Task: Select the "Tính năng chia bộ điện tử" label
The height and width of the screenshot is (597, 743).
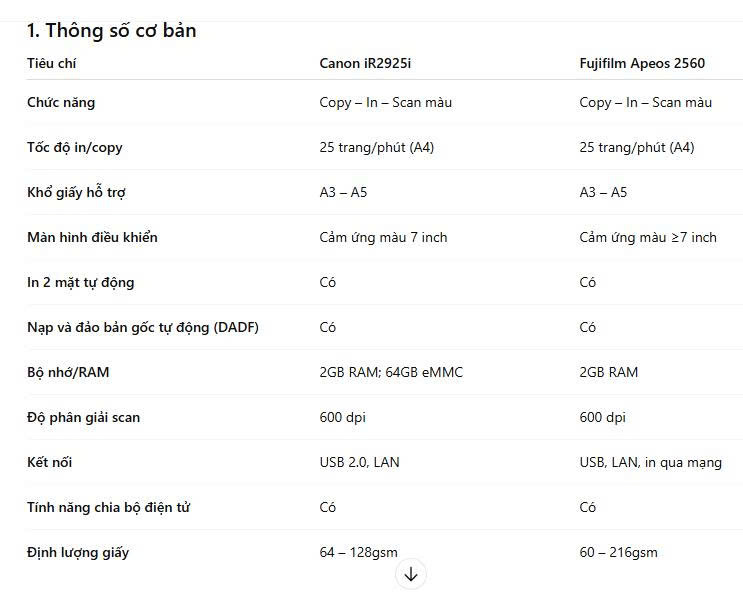Action: click(x=109, y=507)
